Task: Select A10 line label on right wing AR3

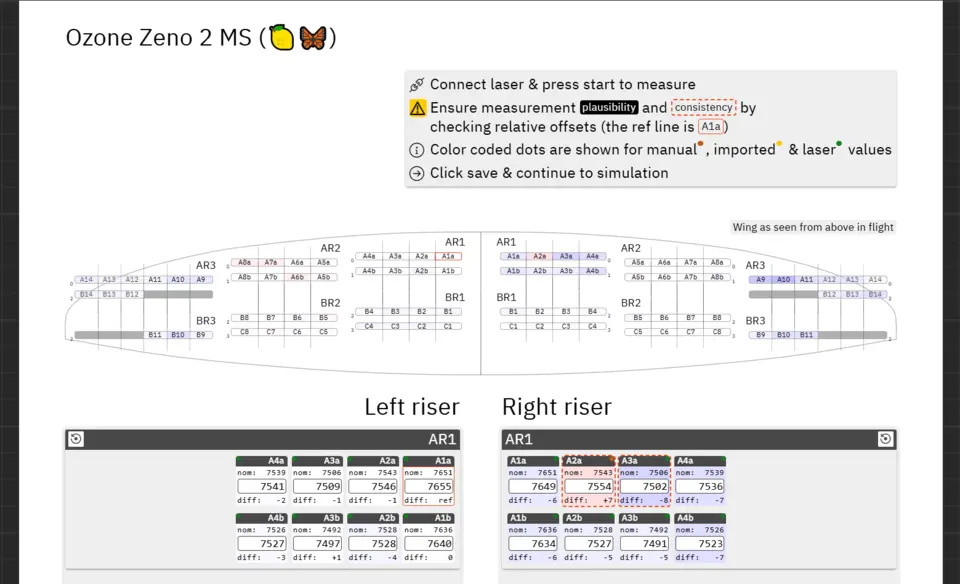Action: [784, 280]
